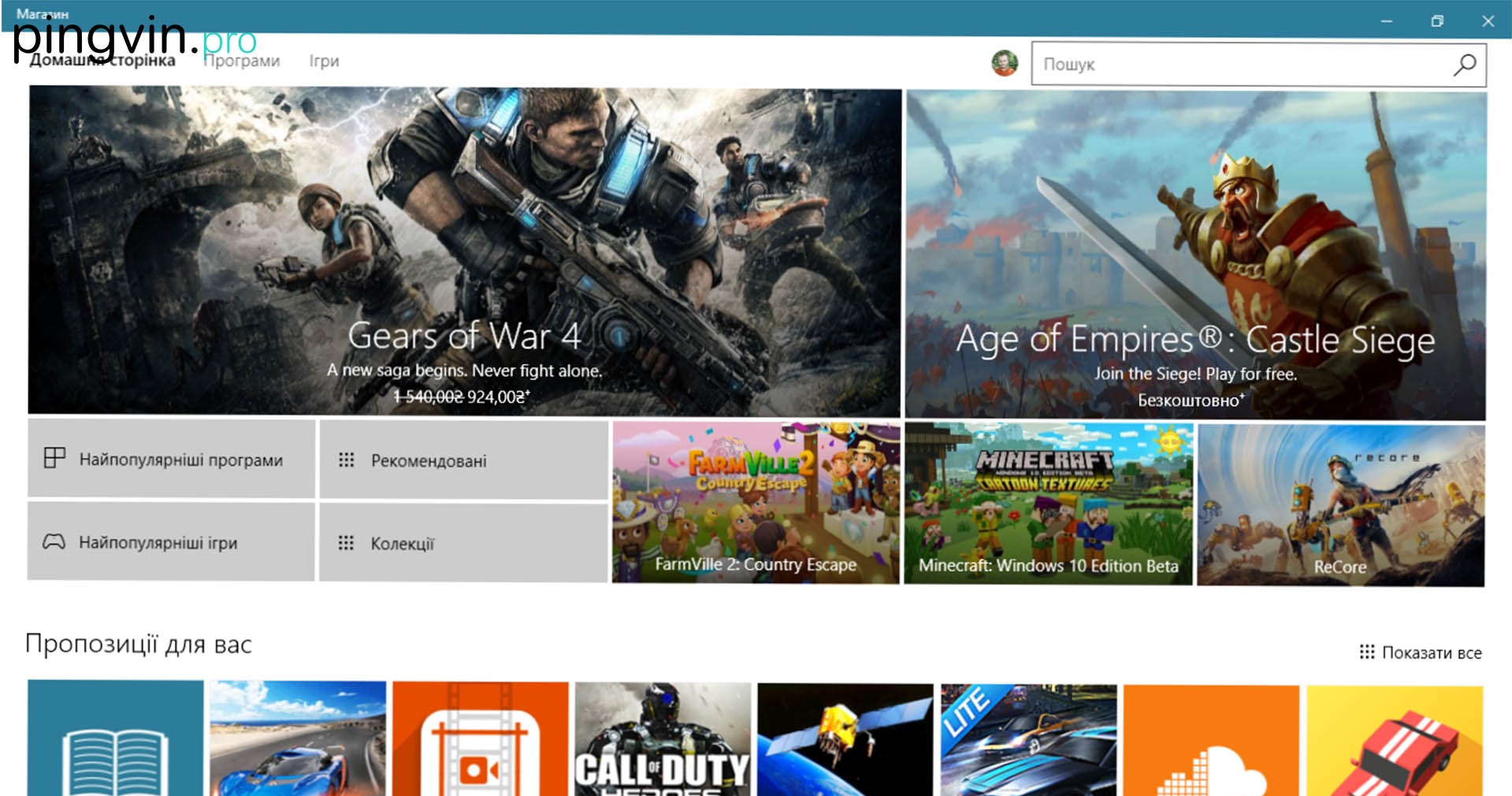1512x796 pixels.
Task: Open the Gears of War 4 banner
Action: (465, 252)
